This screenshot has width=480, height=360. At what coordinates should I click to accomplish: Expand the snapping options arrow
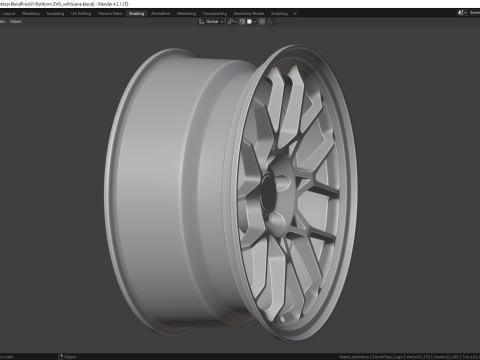coord(255,22)
